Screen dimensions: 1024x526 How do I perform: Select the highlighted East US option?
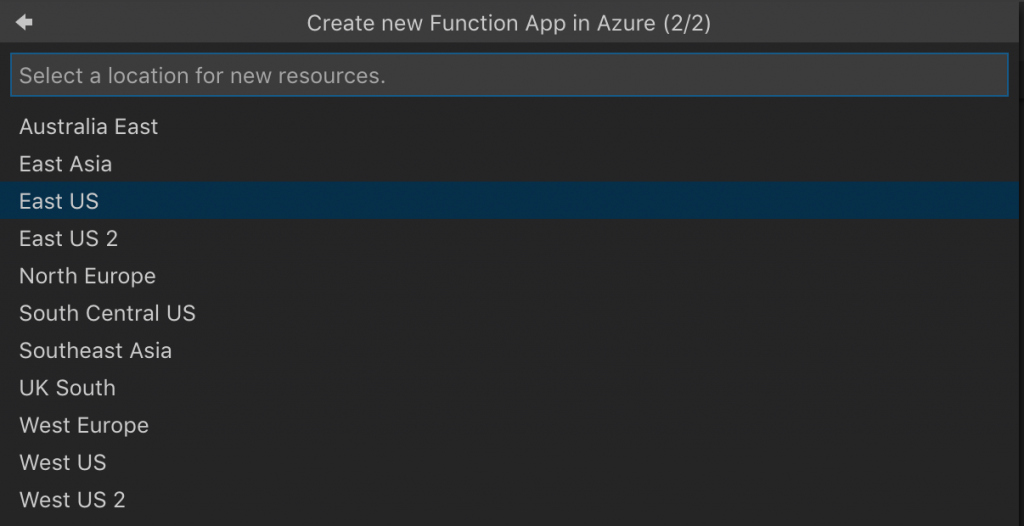click(x=59, y=201)
